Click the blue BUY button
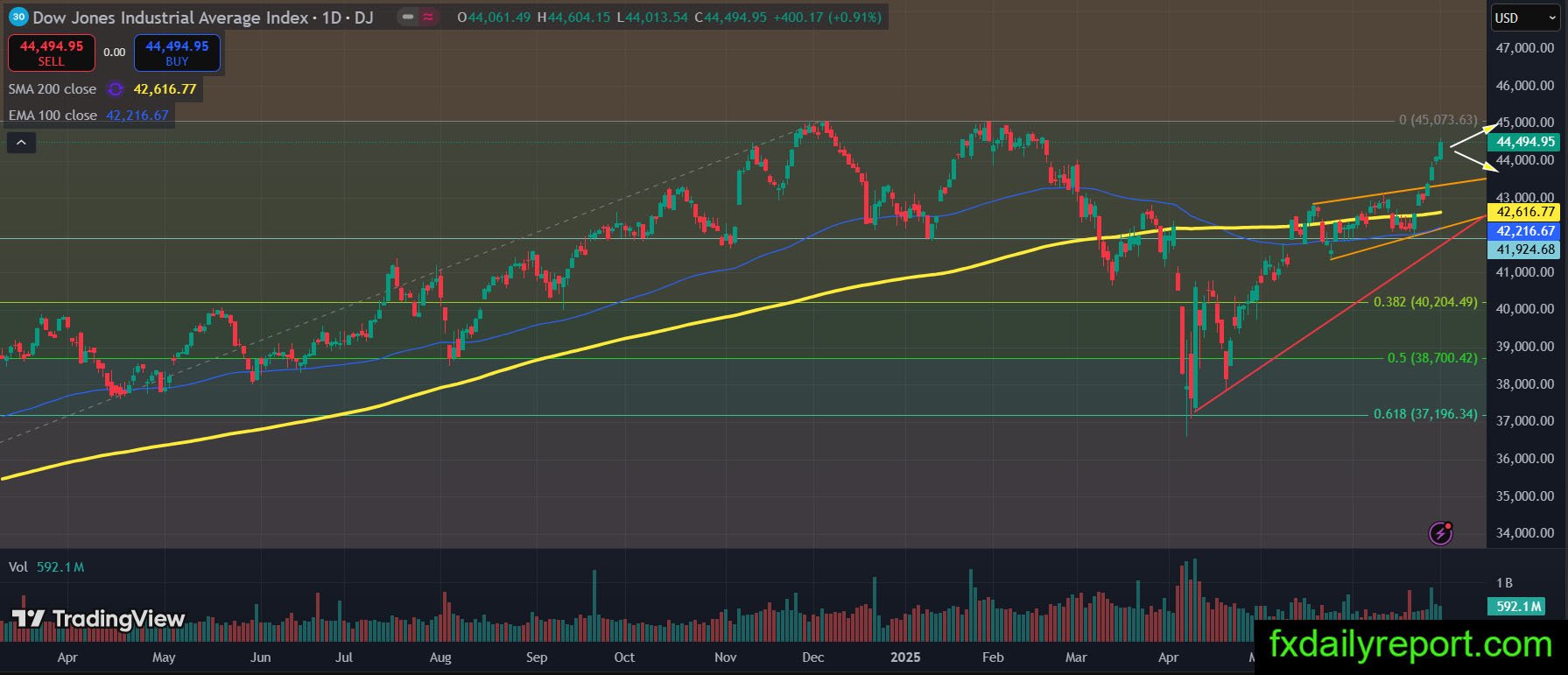Viewport: 1568px width, 675px height. click(x=177, y=53)
